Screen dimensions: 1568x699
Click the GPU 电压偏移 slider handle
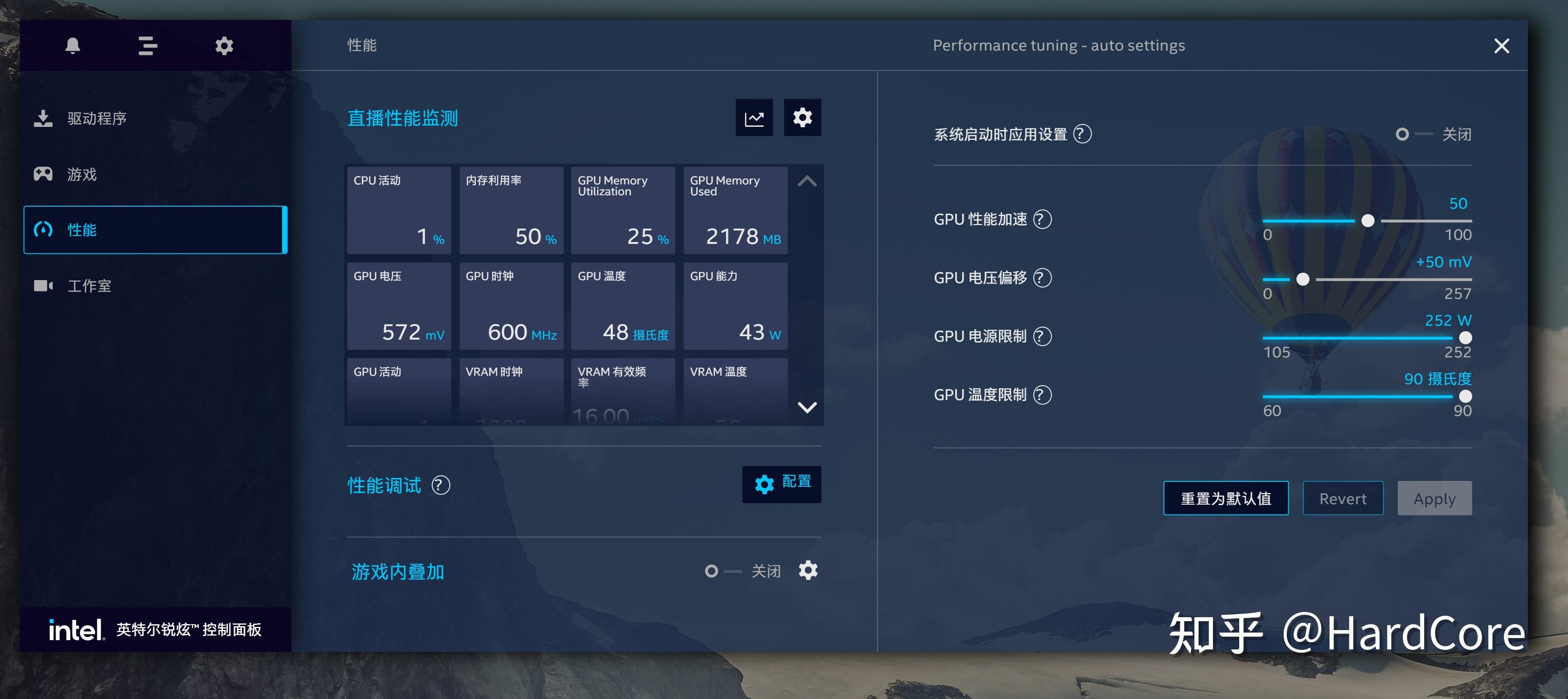click(1302, 279)
